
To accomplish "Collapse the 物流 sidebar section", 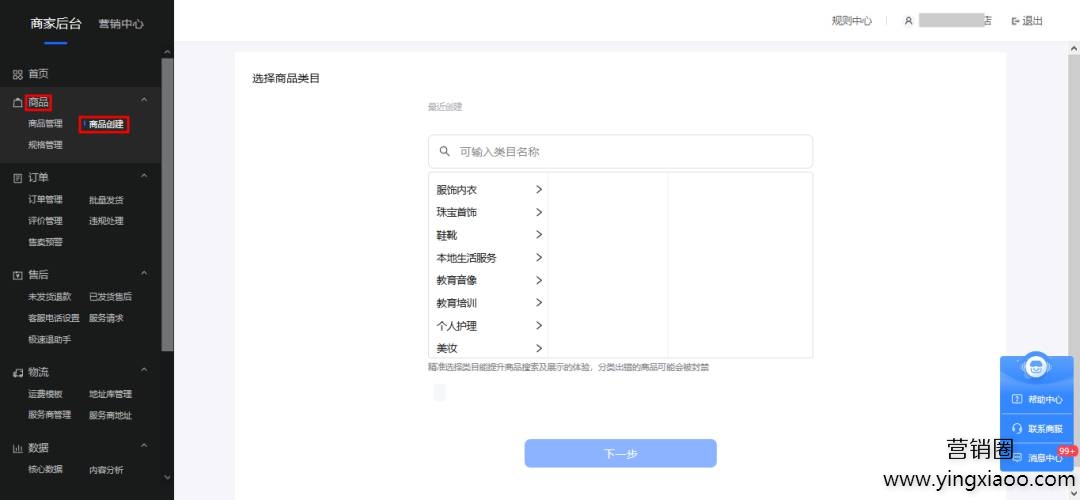I will coord(144,371).
